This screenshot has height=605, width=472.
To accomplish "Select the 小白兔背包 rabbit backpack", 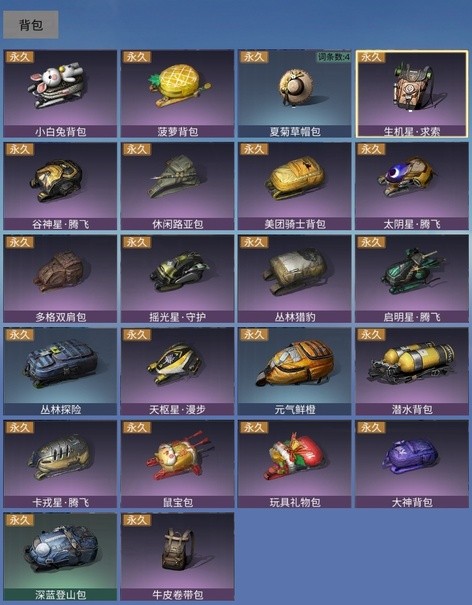I will click(x=60, y=94).
